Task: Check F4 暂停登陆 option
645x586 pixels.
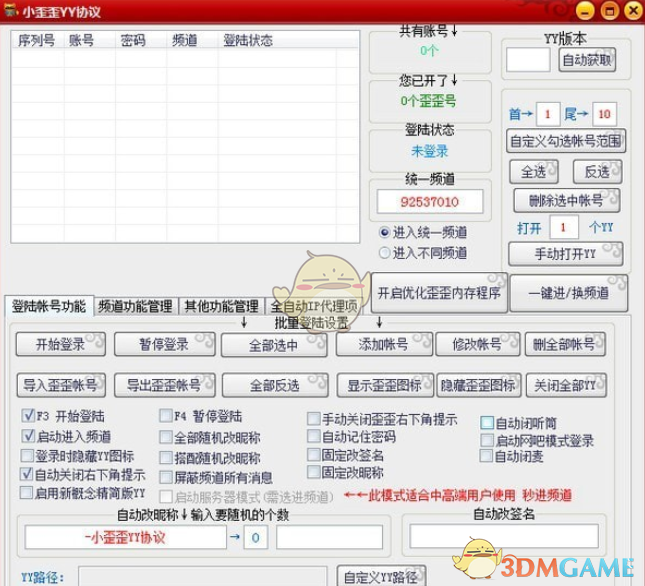Action: coord(166,416)
